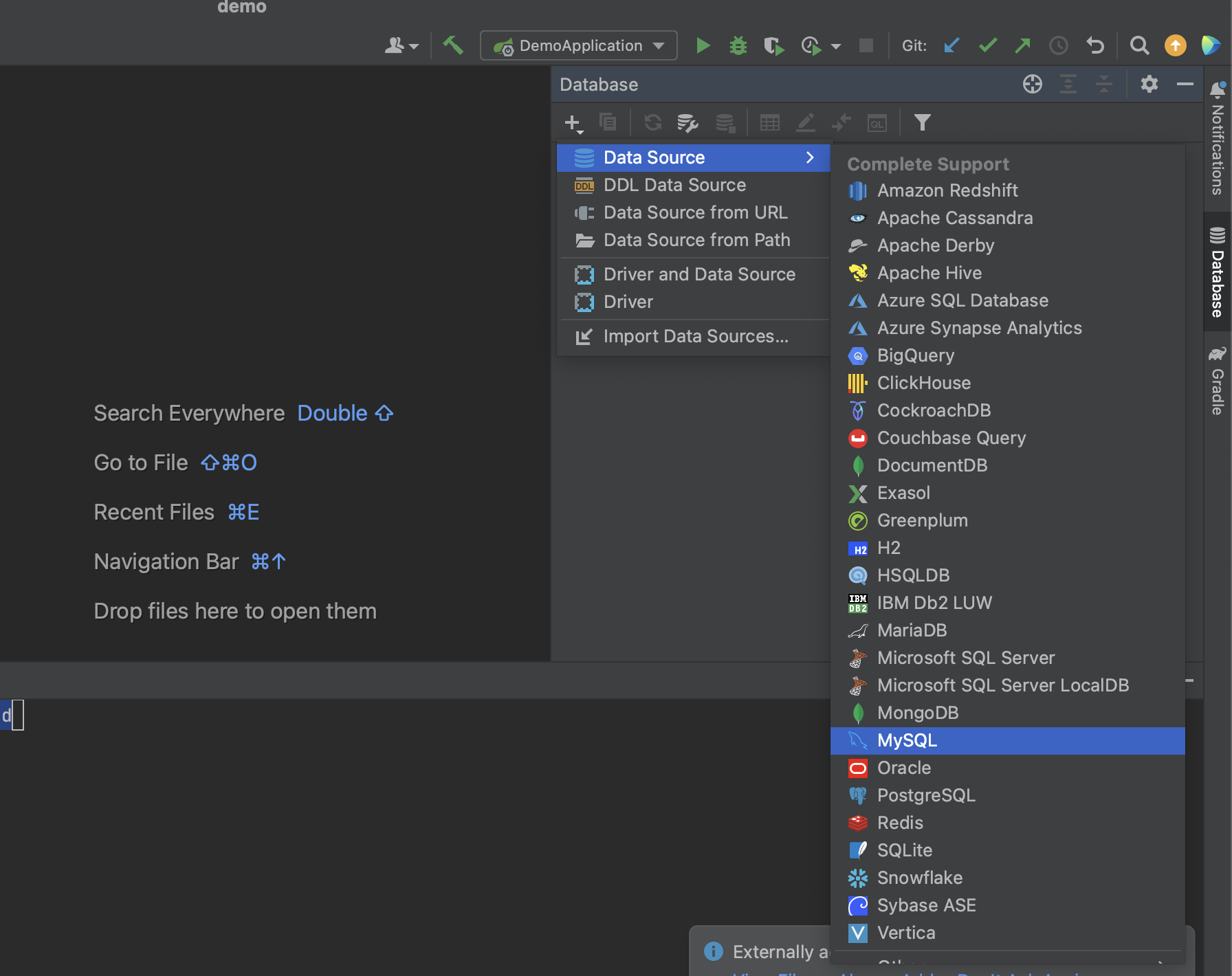Hide the Database tool window

click(1185, 84)
